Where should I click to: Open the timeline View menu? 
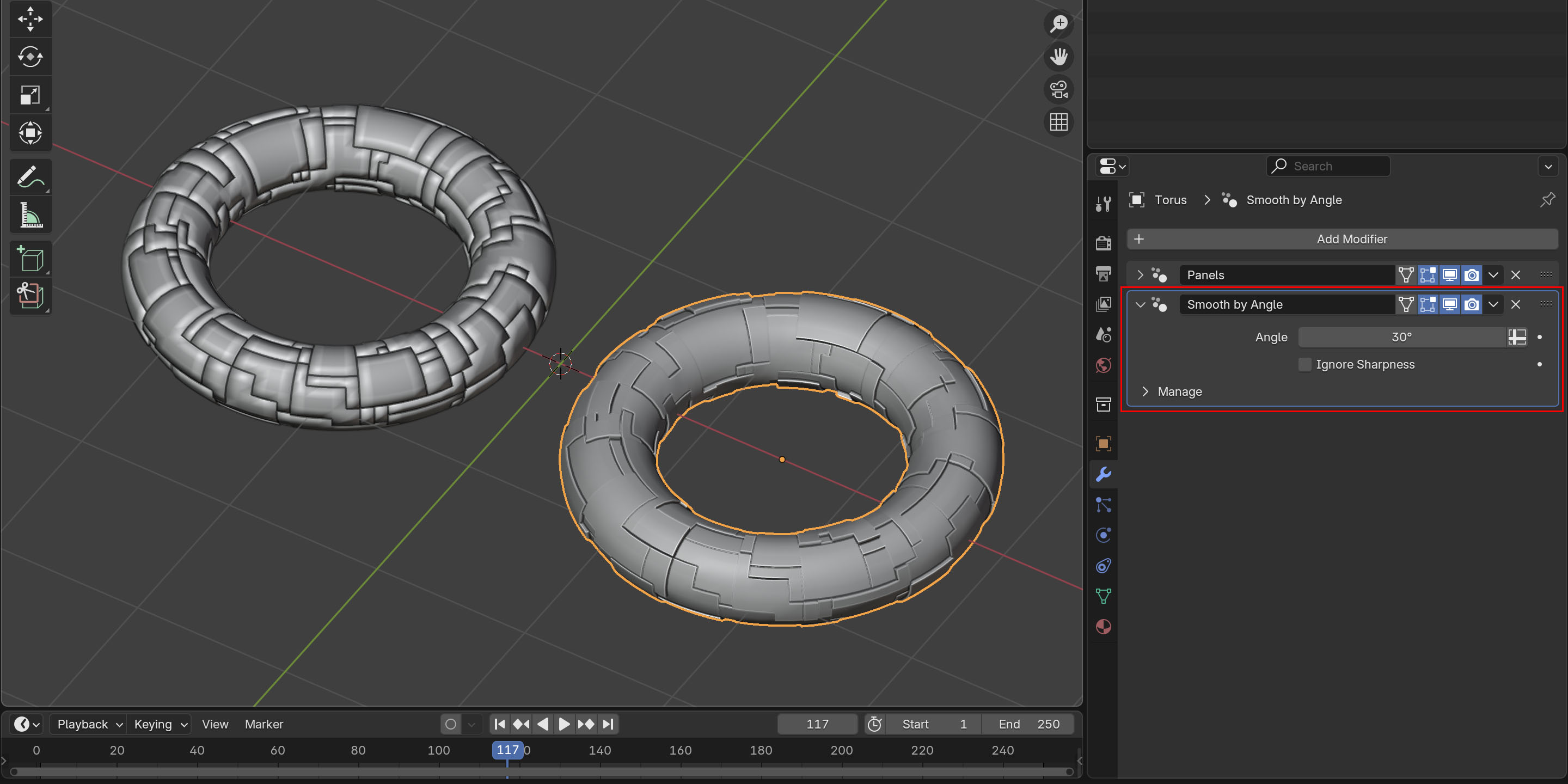tap(215, 724)
